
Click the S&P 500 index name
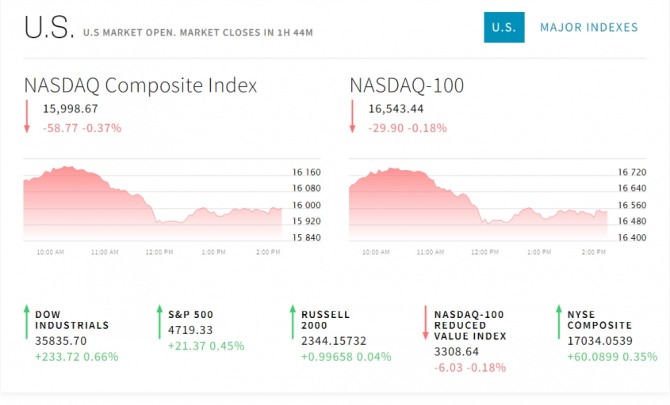[190, 314]
